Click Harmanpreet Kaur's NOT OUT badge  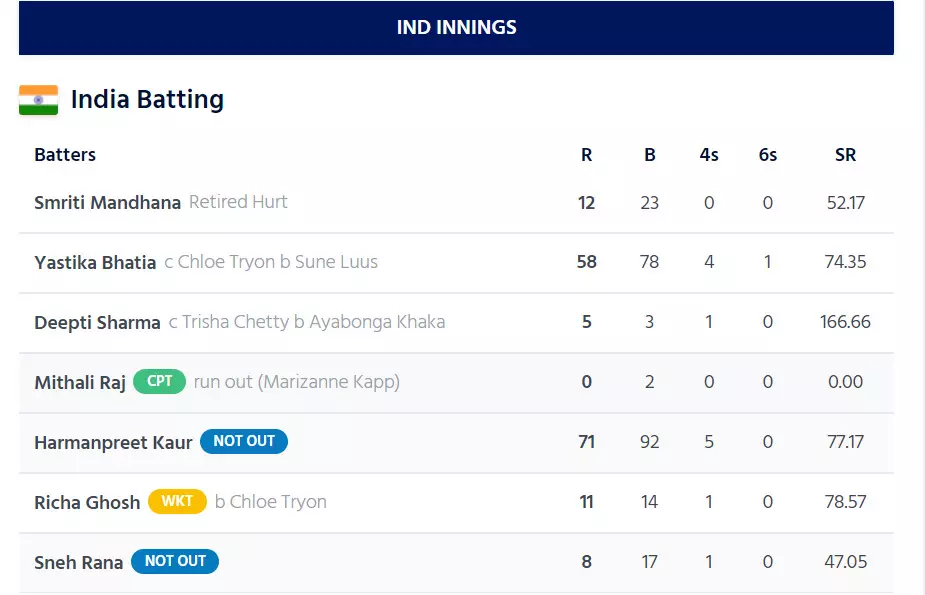pyautogui.click(x=244, y=441)
